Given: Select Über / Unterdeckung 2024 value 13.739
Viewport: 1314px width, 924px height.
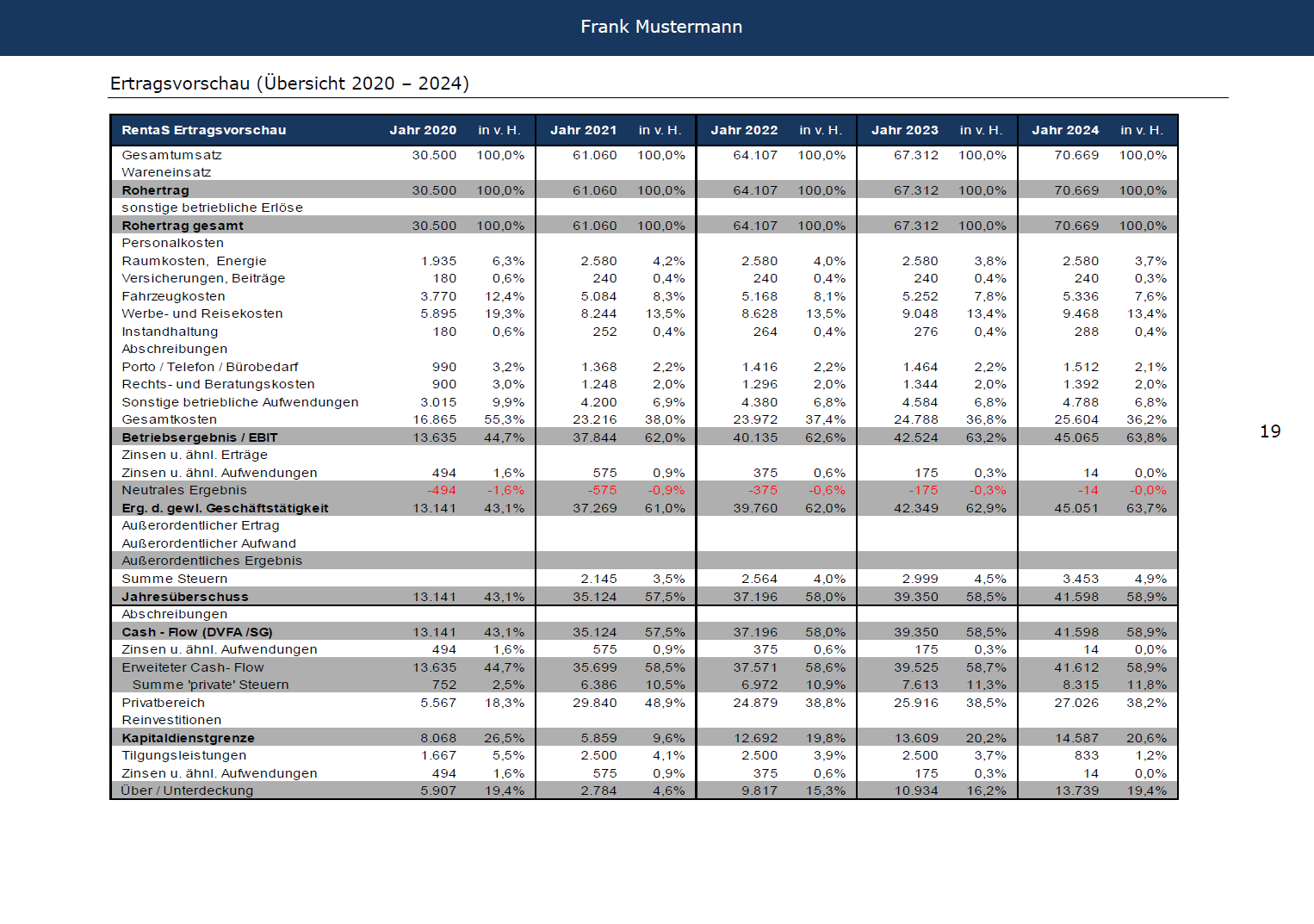Looking at the screenshot, I should click(x=1076, y=791).
